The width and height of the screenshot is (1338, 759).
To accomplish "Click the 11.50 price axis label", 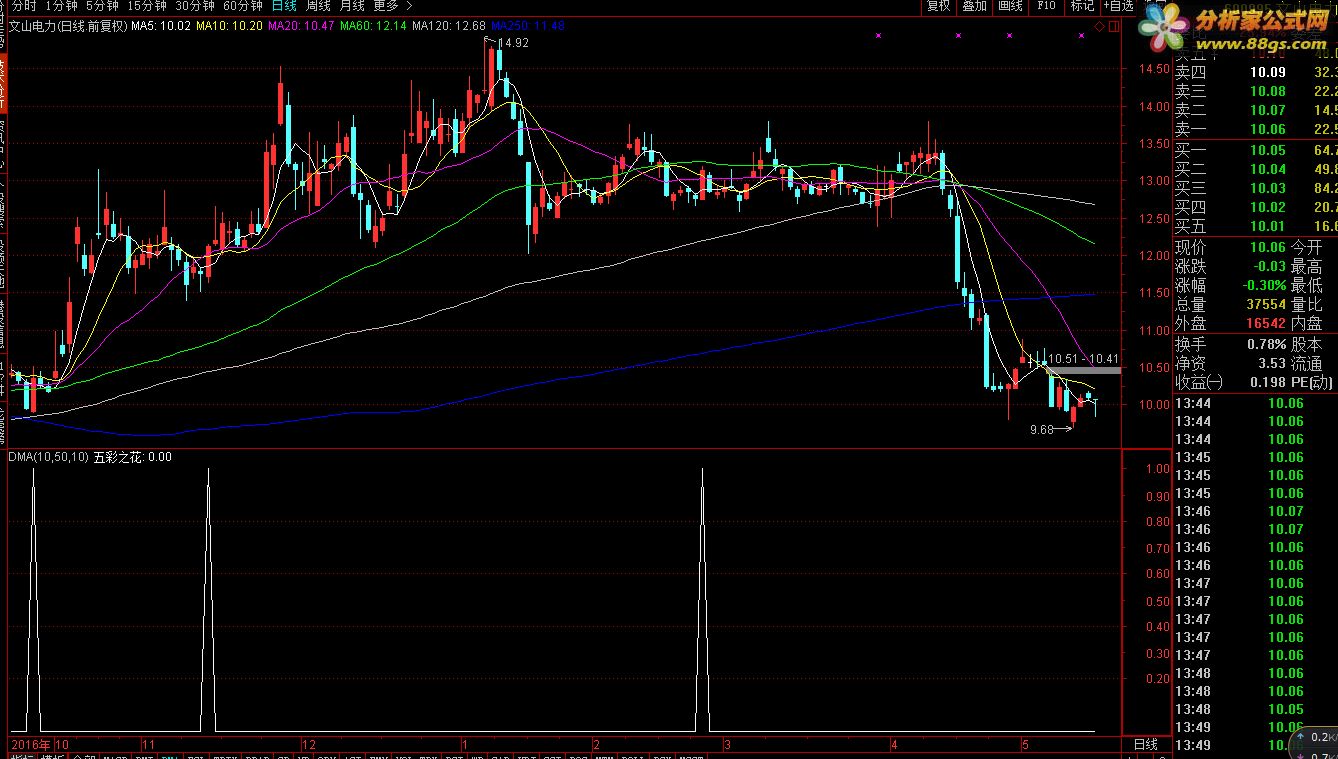I will [x=1153, y=293].
